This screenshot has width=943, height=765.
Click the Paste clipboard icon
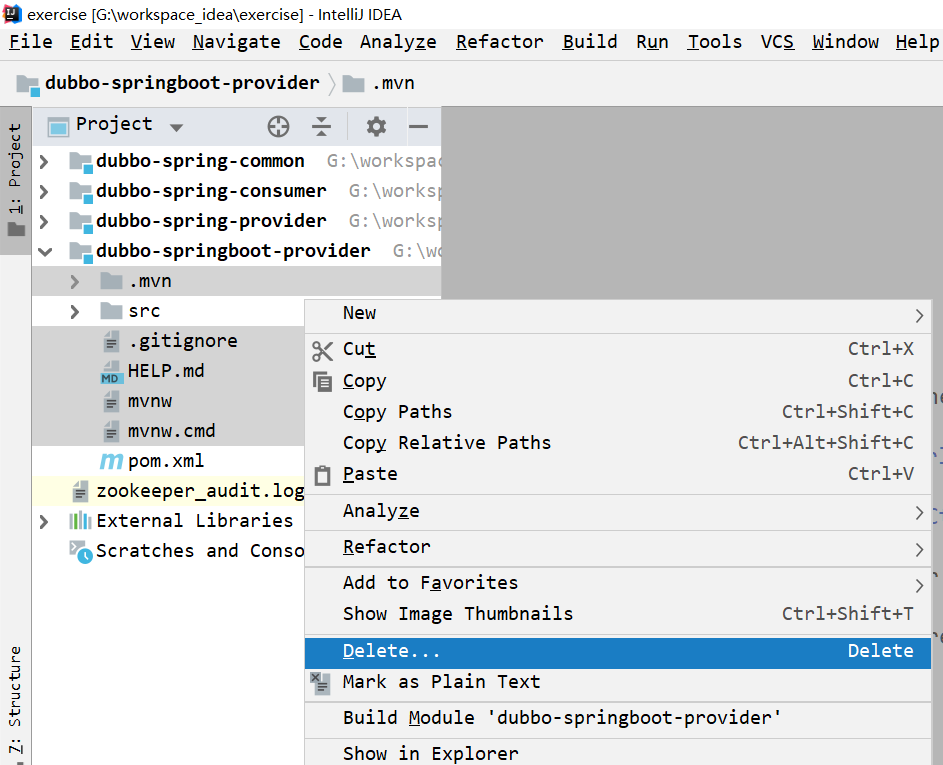[322, 475]
